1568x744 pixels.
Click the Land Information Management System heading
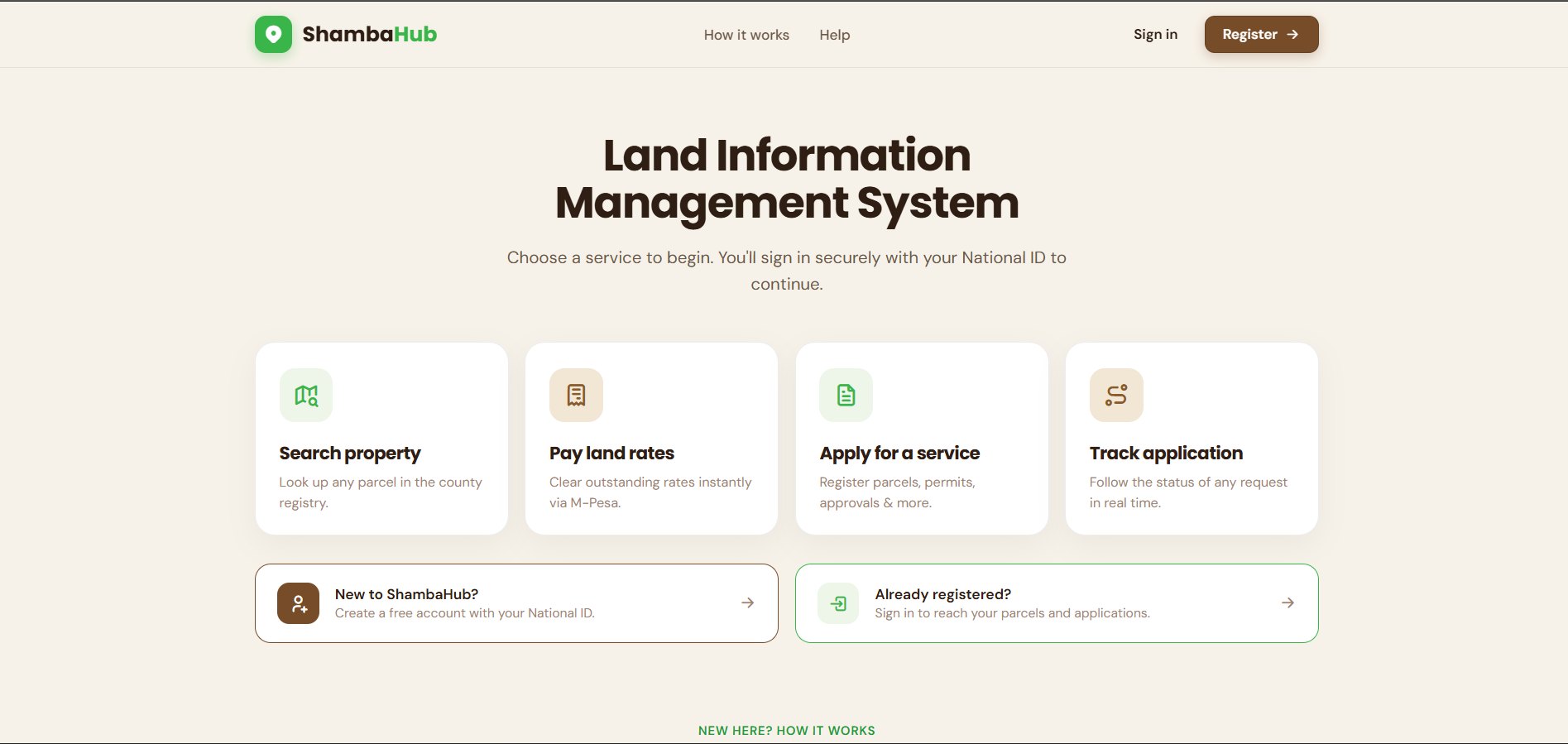pos(786,179)
